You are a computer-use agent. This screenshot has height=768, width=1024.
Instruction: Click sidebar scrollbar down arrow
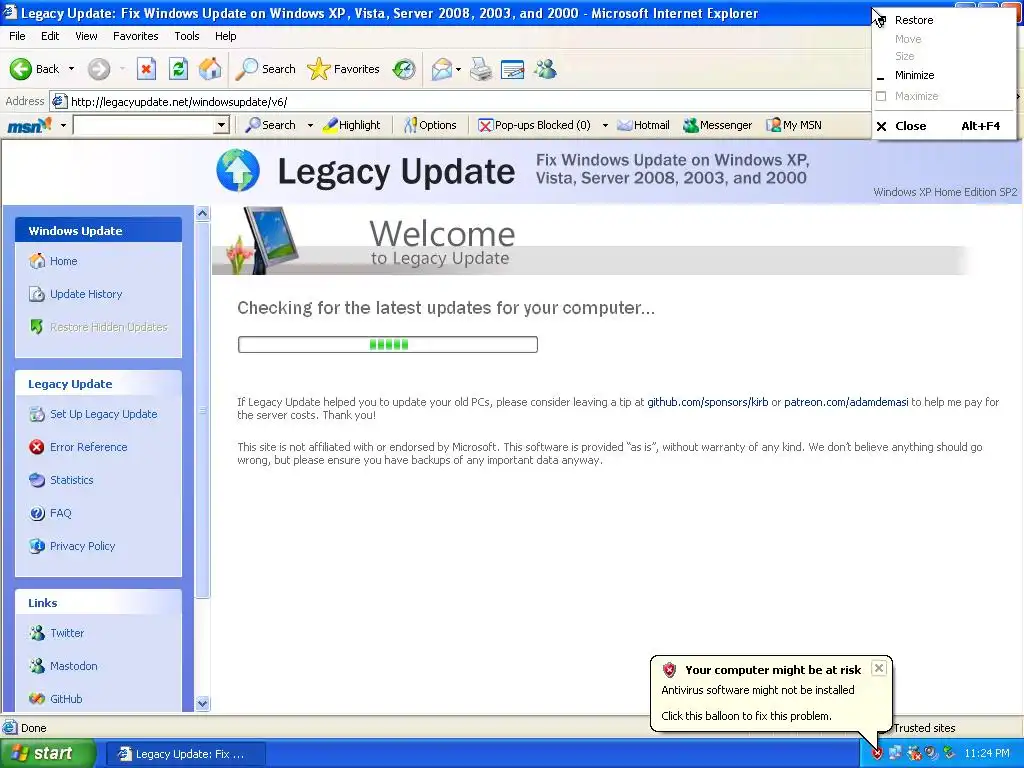[202, 703]
